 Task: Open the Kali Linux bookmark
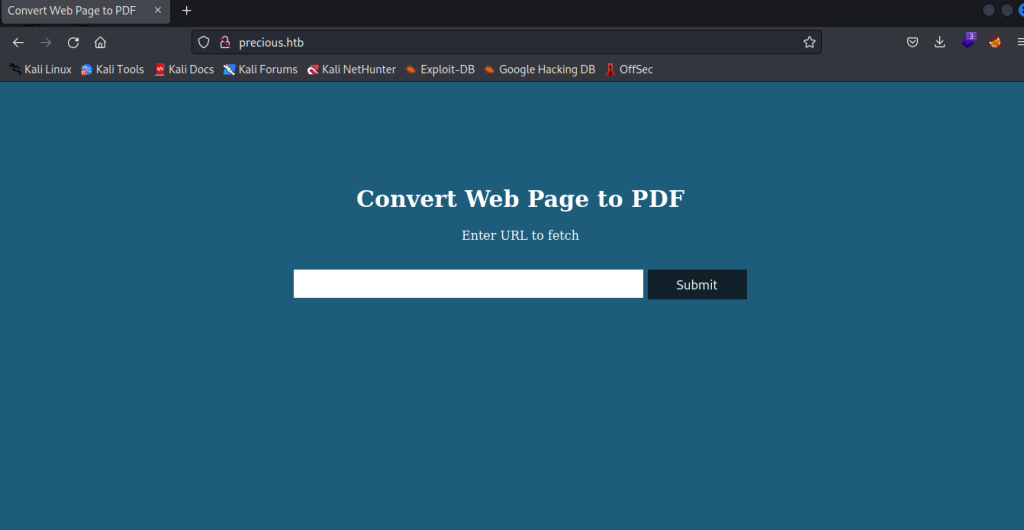pyautogui.click(x=40, y=70)
